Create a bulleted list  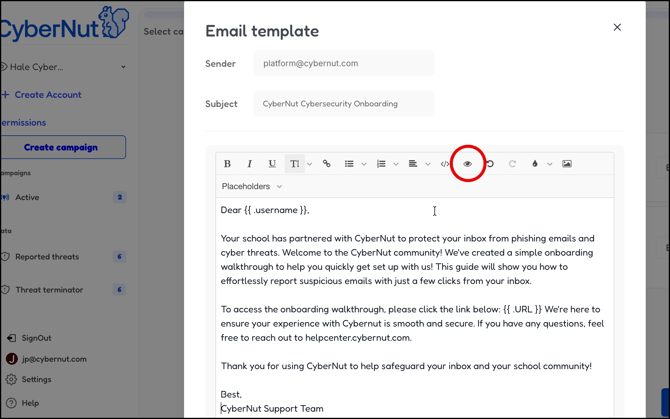(349, 164)
